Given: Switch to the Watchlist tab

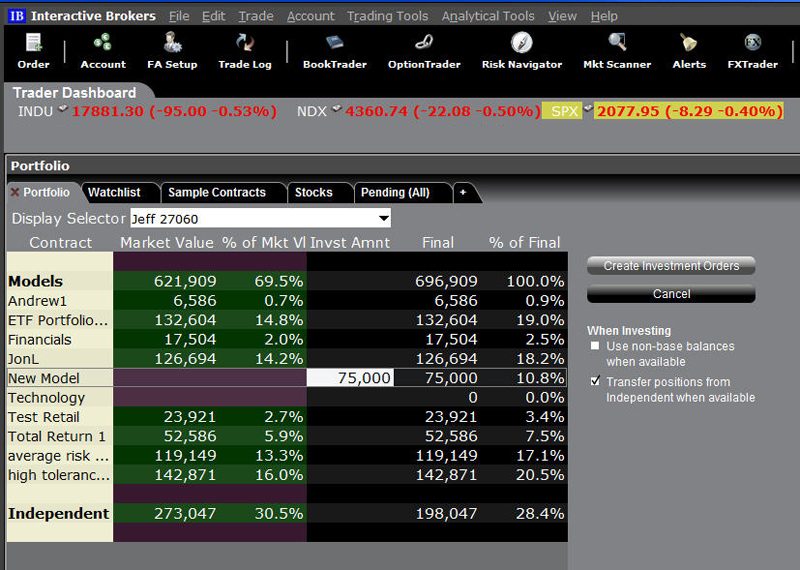Looking at the screenshot, I should point(120,192).
